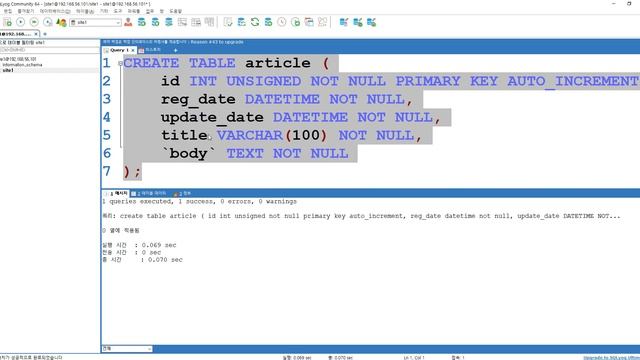
Task: Open the 1 메시지 result tab
Action: 116,193
